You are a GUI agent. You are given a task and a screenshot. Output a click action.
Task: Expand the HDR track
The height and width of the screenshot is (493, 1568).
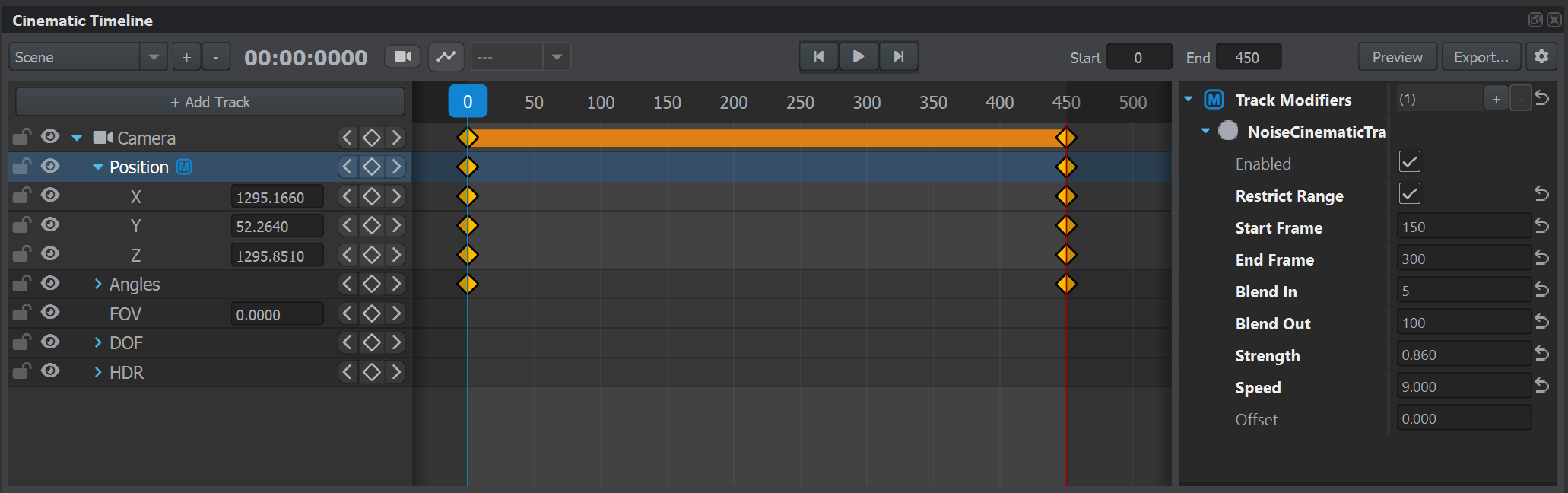pos(97,372)
